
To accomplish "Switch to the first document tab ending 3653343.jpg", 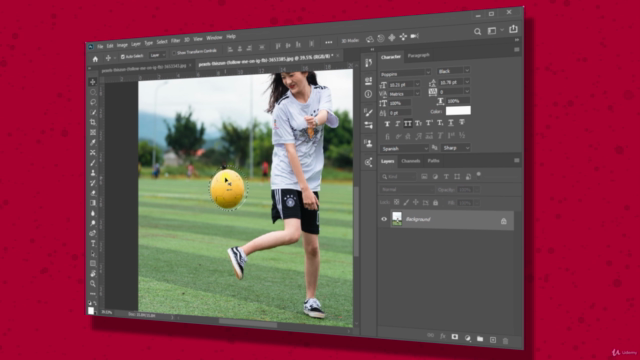I will [x=144, y=69].
